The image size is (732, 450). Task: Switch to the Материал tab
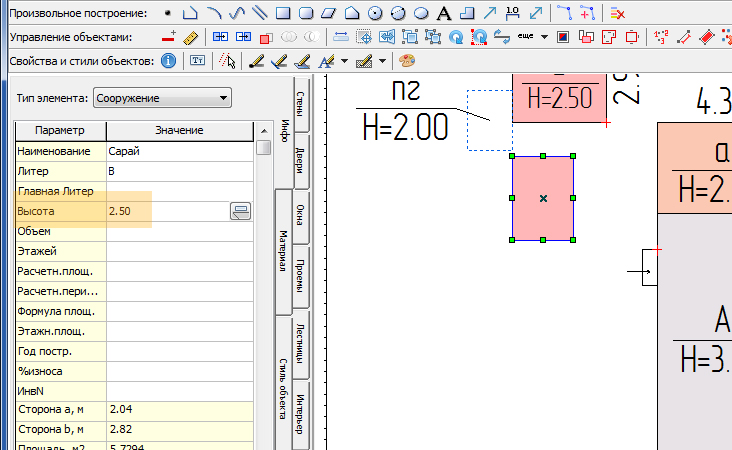pyautogui.click(x=283, y=250)
